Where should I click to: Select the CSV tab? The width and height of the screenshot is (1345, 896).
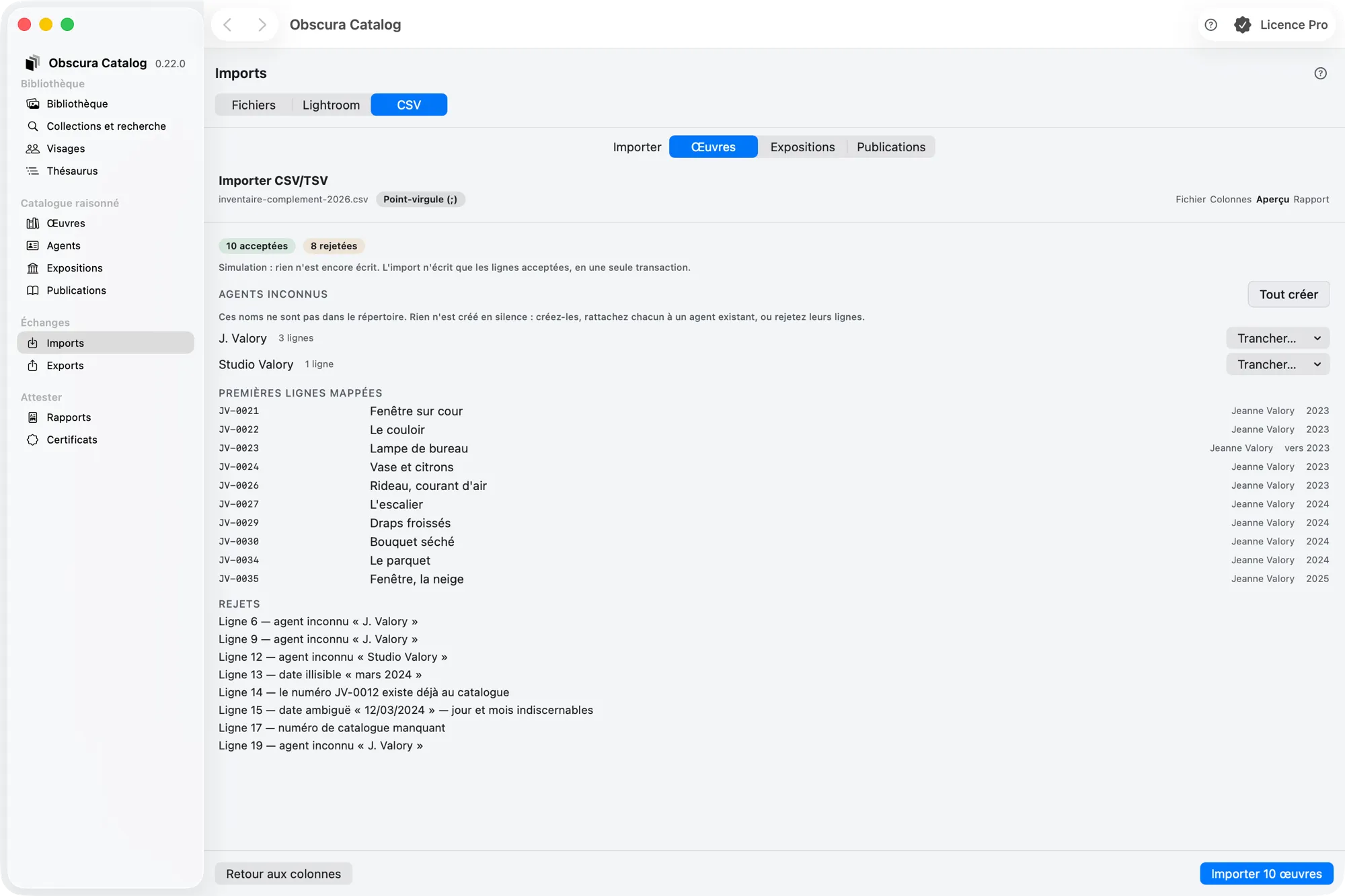pyautogui.click(x=409, y=105)
